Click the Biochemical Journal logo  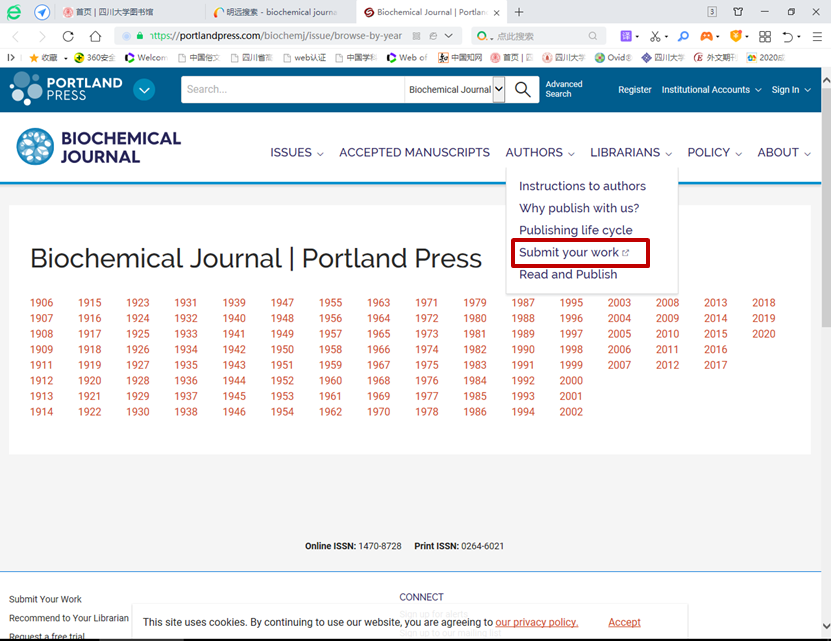(x=99, y=147)
